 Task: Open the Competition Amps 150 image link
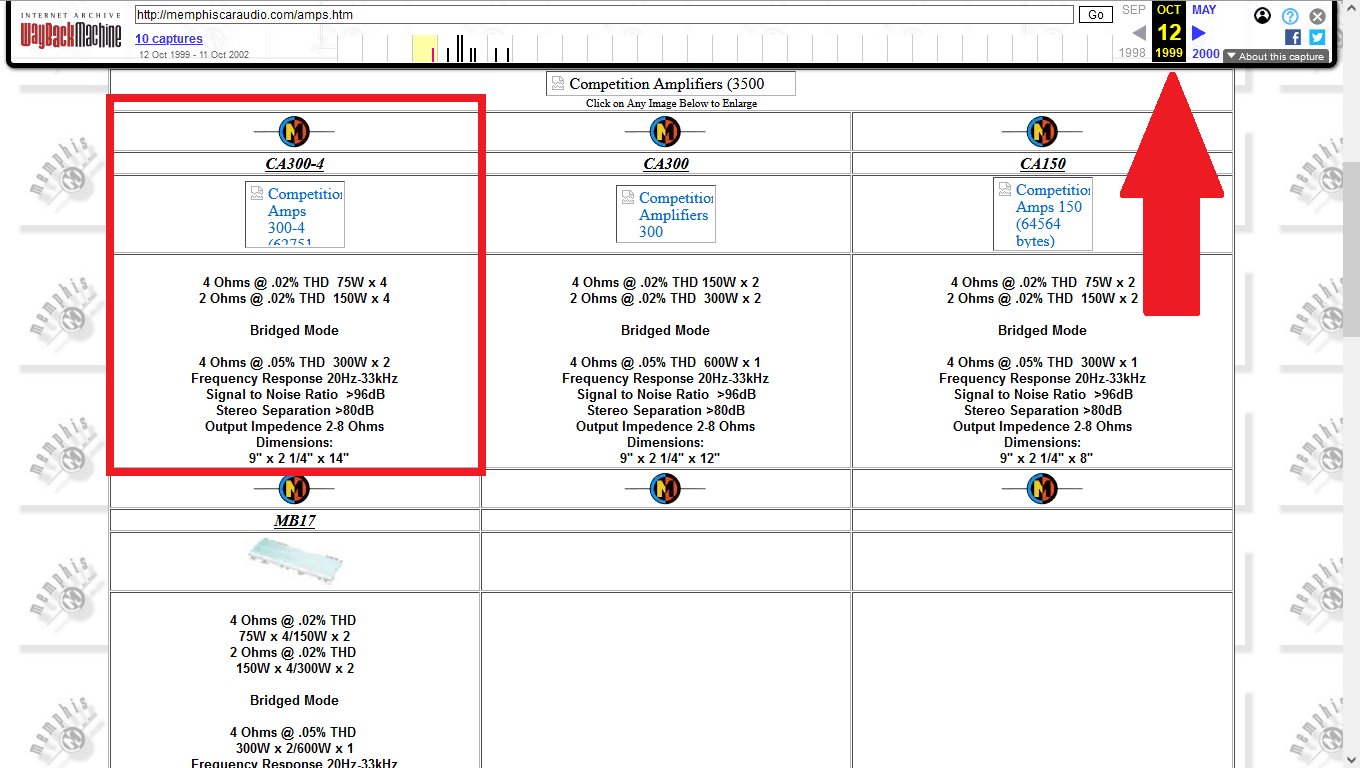tap(1043, 214)
